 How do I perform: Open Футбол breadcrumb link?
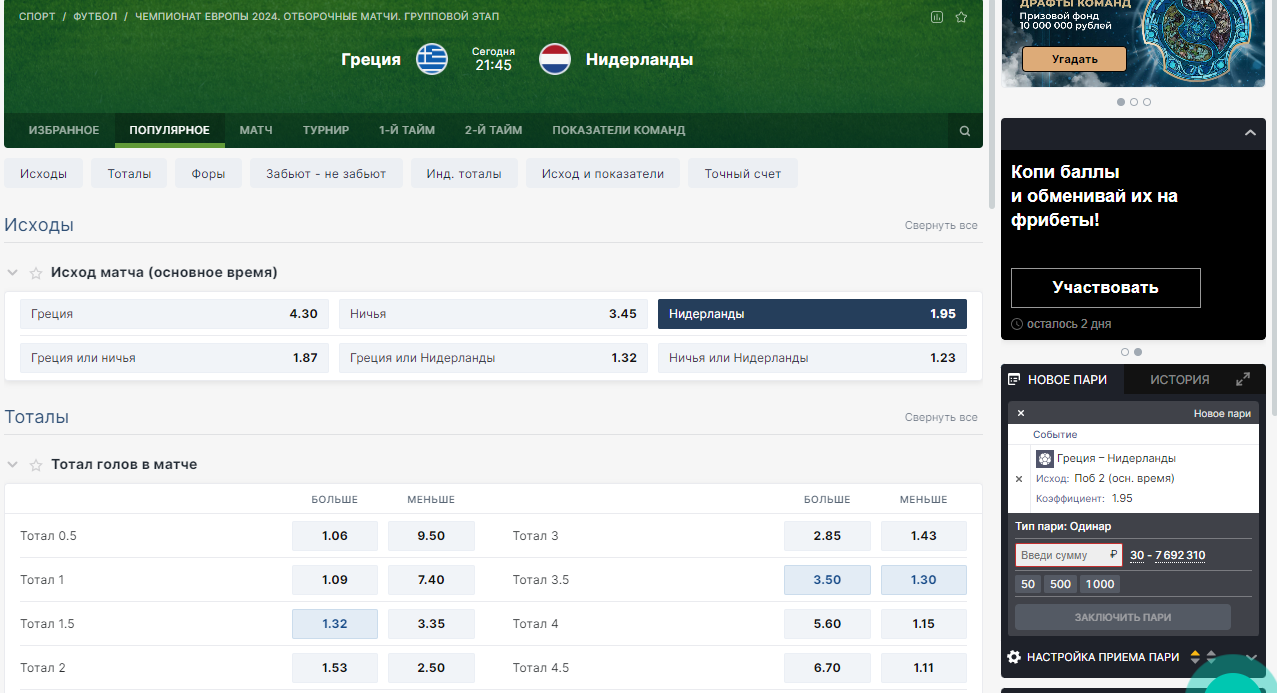[95, 17]
